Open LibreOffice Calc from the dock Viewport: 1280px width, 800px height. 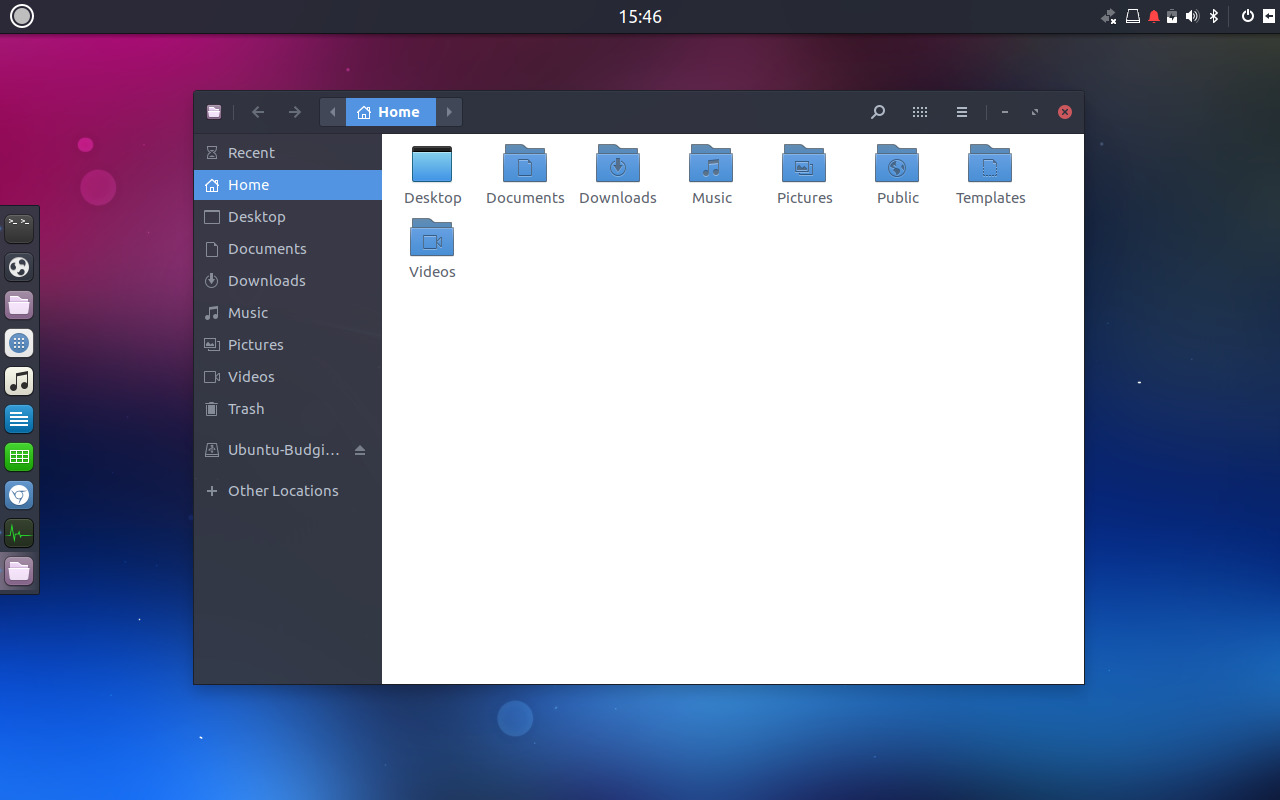(x=19, y=457)
